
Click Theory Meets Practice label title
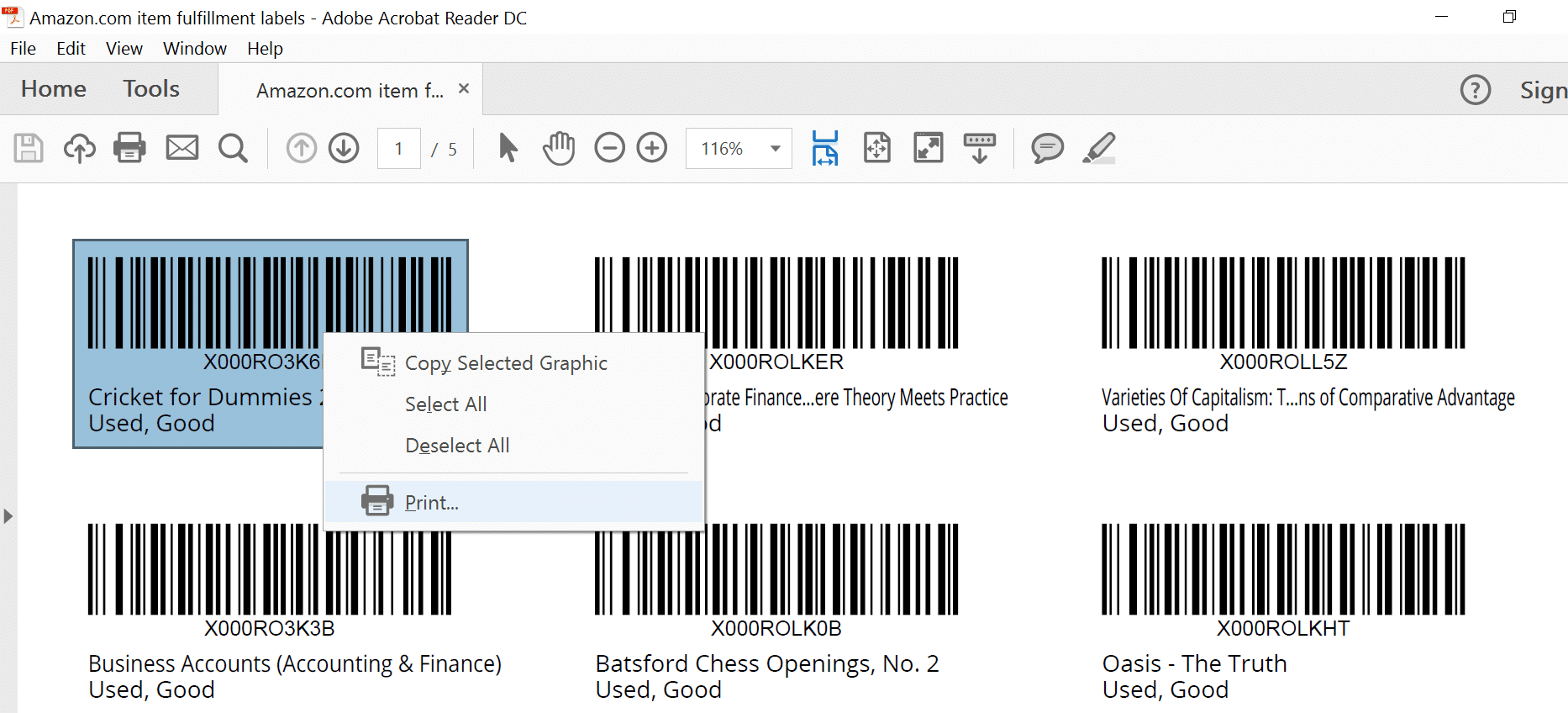856,397
